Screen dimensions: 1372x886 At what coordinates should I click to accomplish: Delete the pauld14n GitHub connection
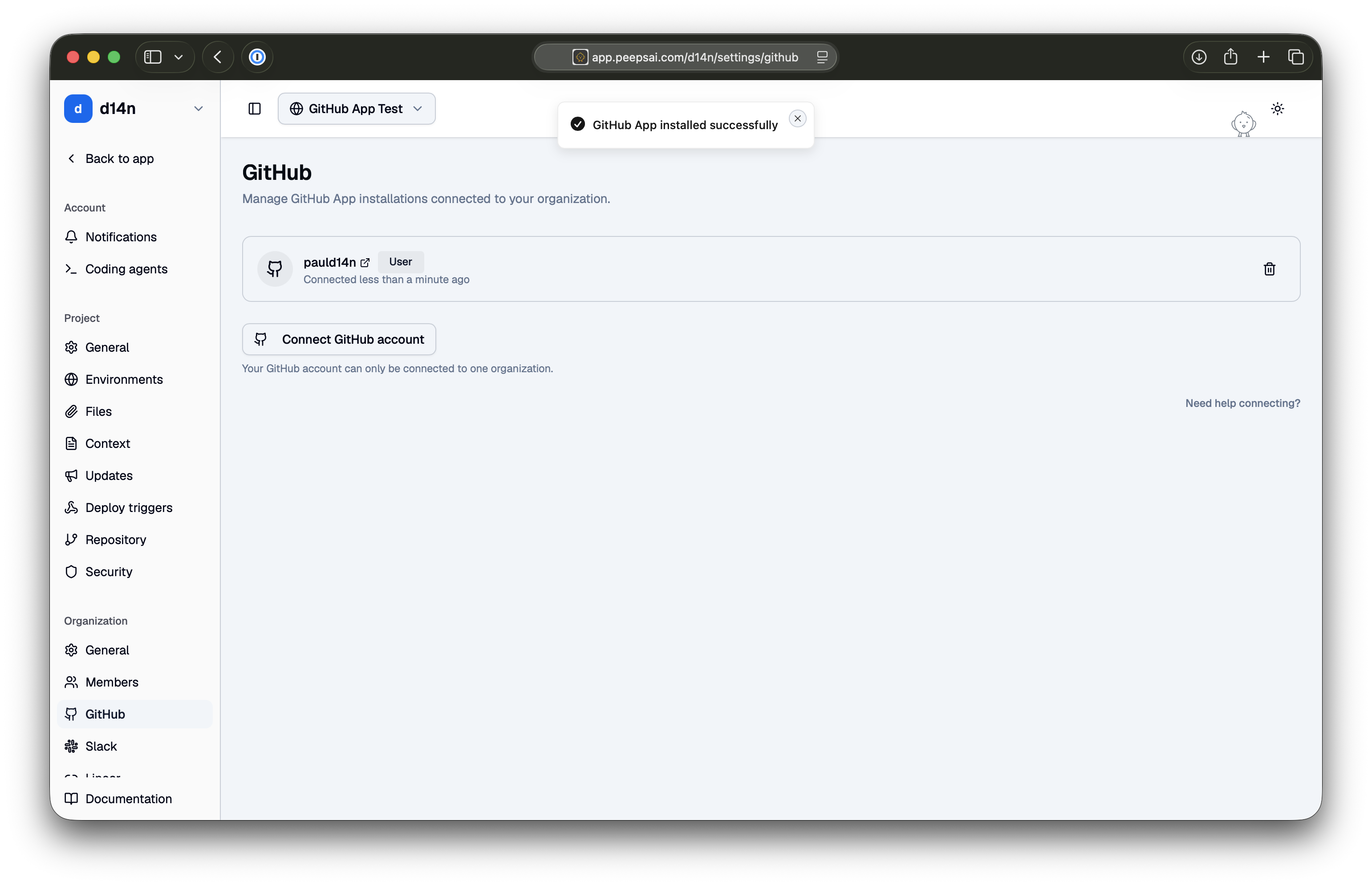(1269, 268)
